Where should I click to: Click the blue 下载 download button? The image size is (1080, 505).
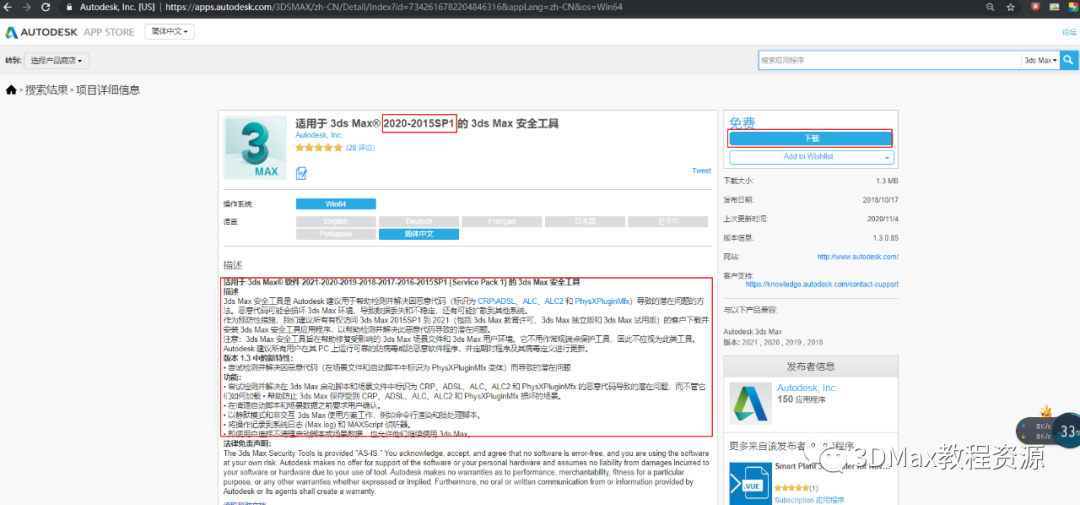811,138
